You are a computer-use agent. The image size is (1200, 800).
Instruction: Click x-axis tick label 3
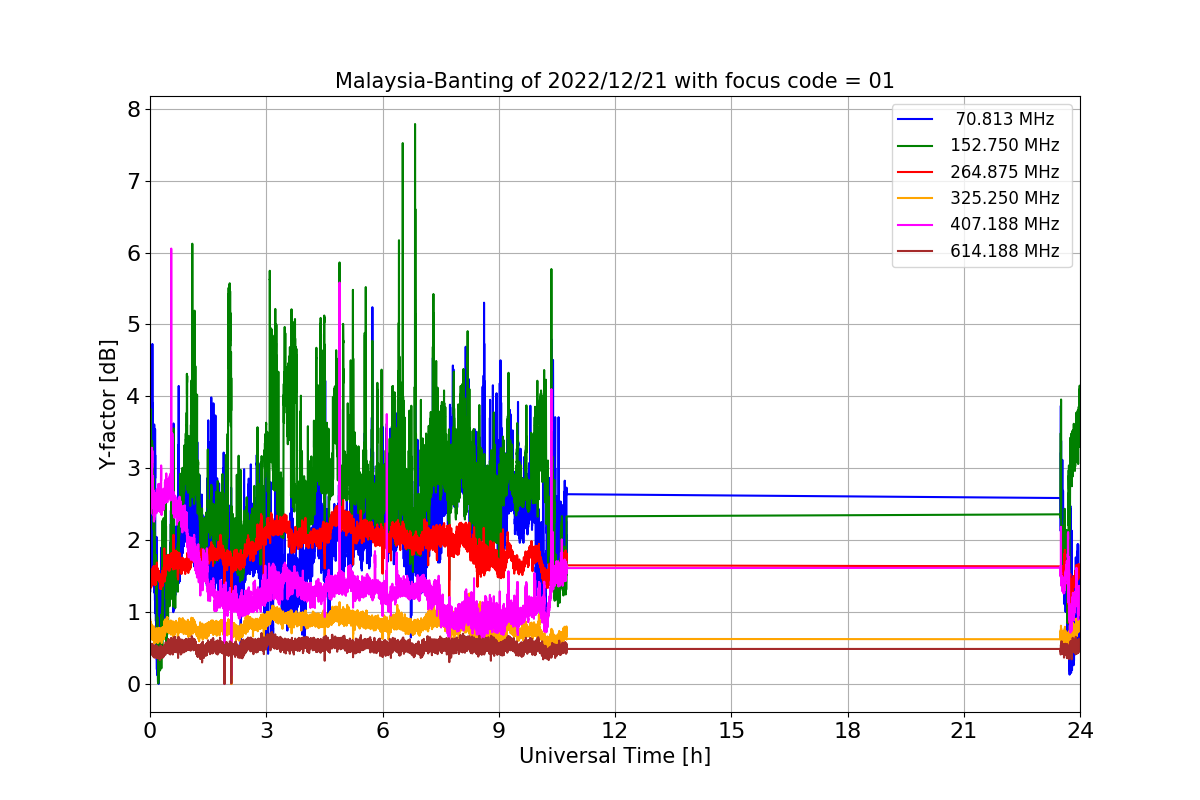(266, 731)
